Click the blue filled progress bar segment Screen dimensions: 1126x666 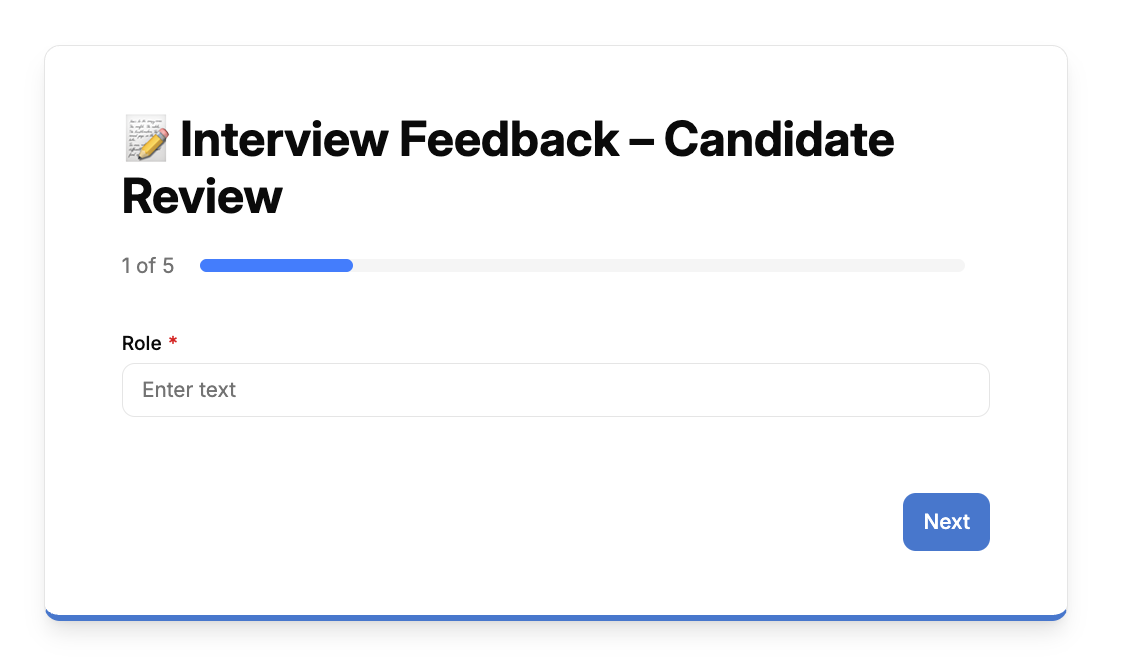276,266
